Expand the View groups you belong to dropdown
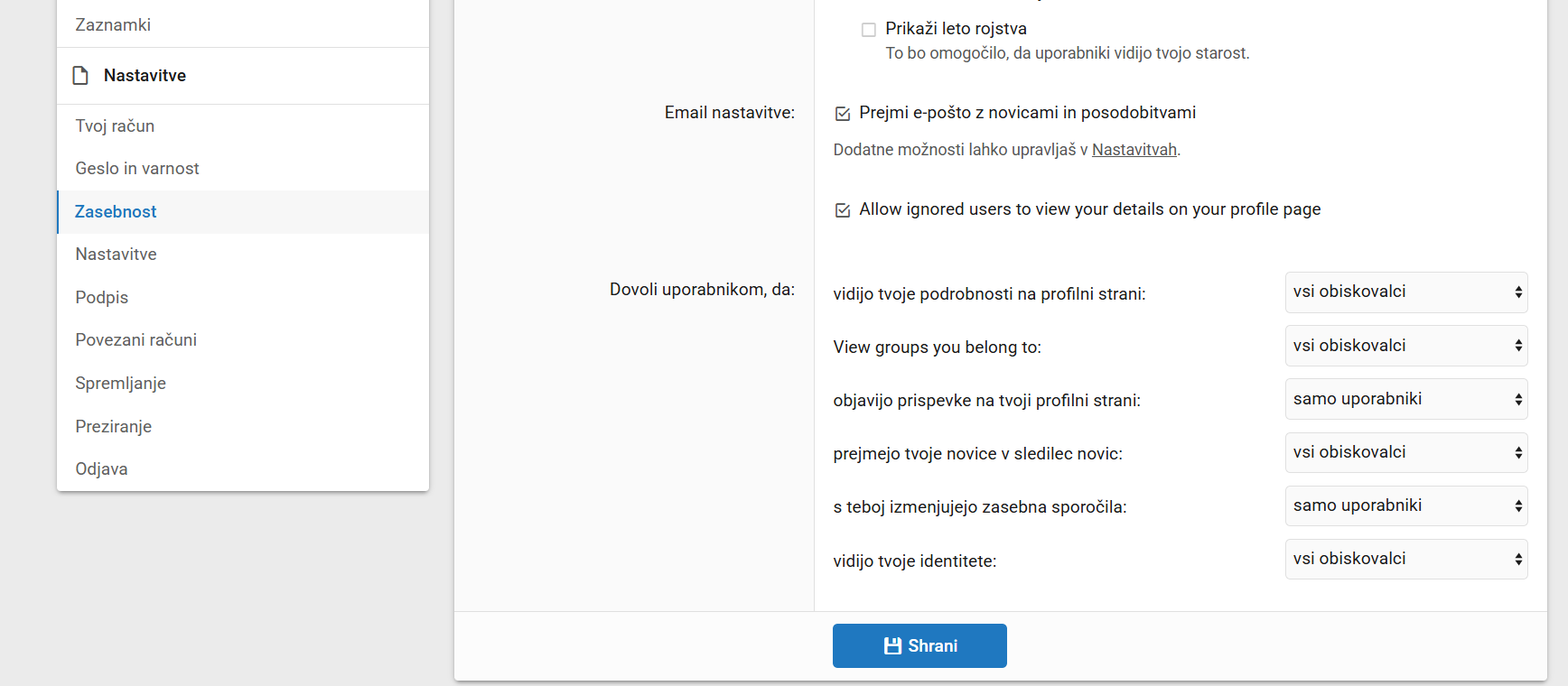 1405,346
